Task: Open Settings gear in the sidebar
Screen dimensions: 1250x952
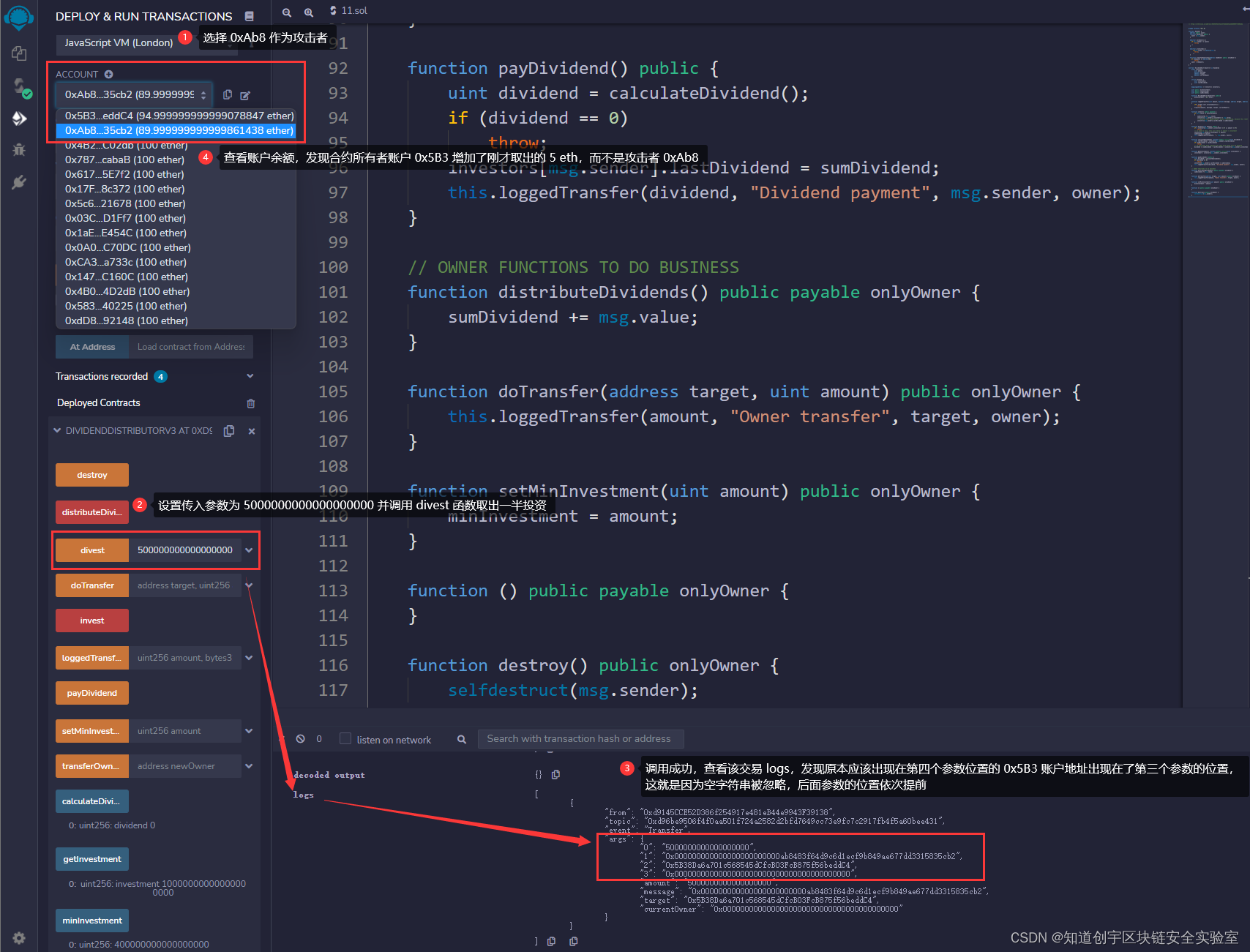Action: pyautogui.click(x=19, y=938)
